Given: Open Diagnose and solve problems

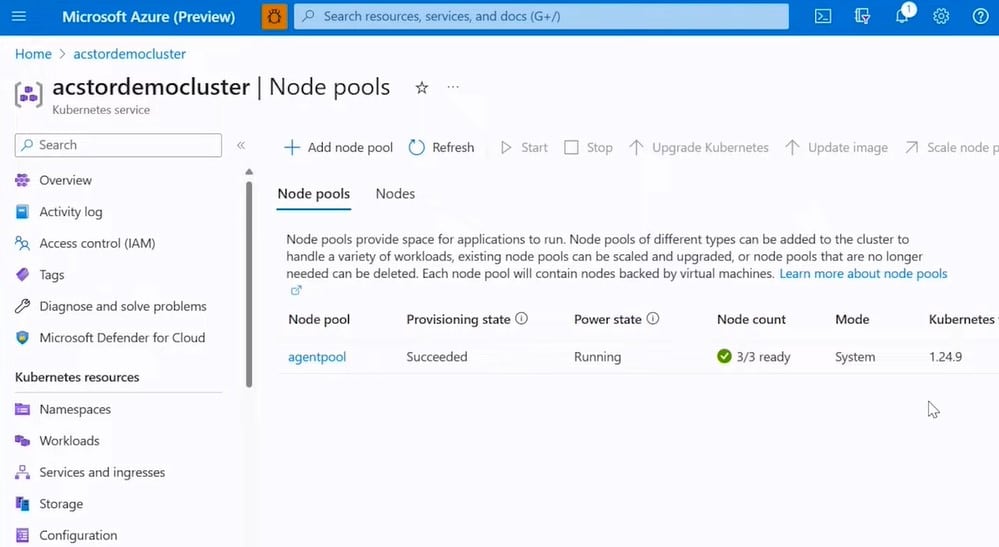Looking at the screenshot, I should [123, 306].
